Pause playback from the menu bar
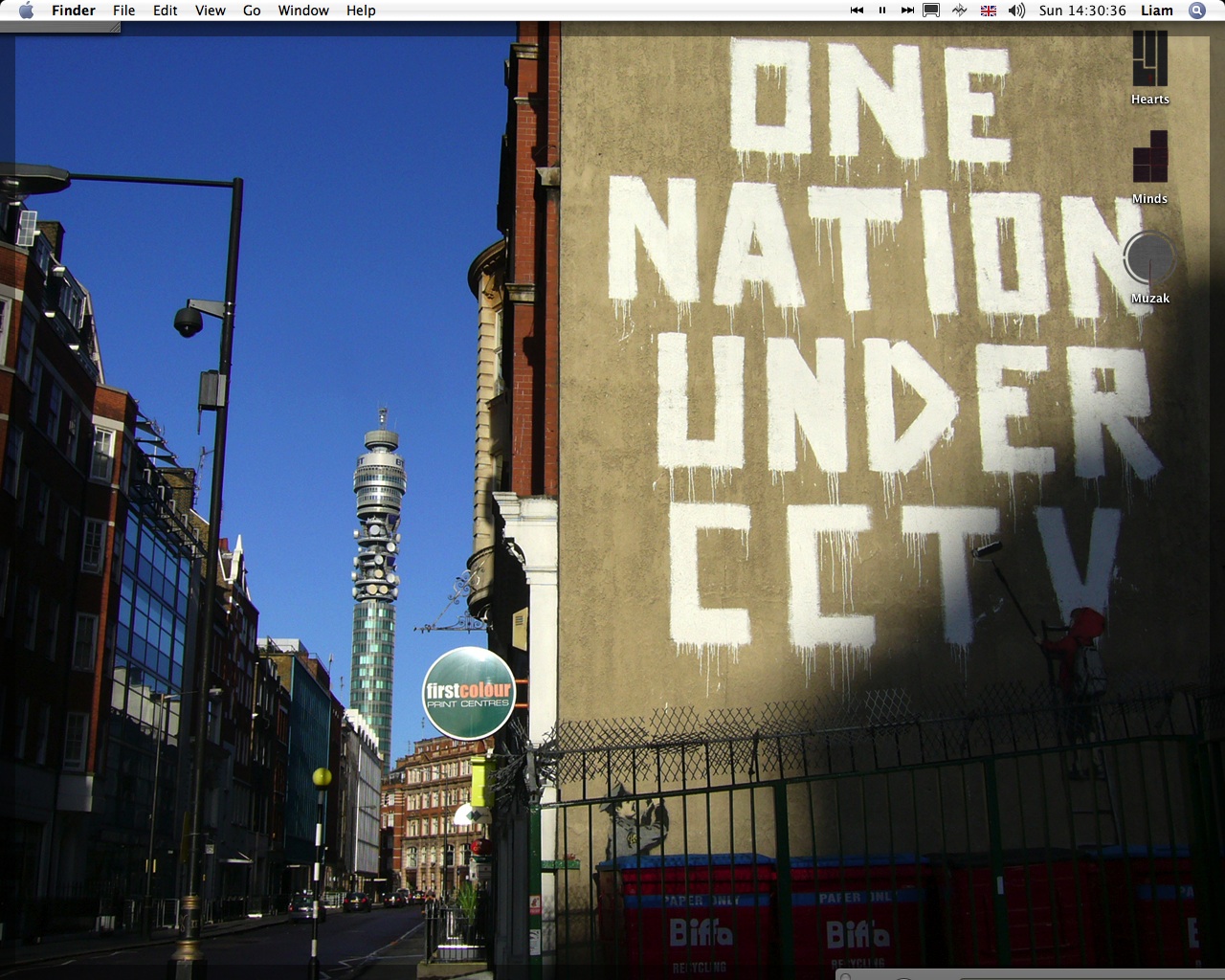Screen dimensions: 1225x980 [x=881, y=11]
